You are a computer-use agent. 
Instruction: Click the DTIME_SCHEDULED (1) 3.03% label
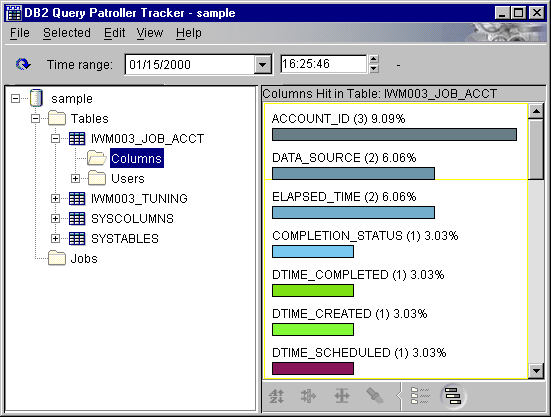pos(359,353)
